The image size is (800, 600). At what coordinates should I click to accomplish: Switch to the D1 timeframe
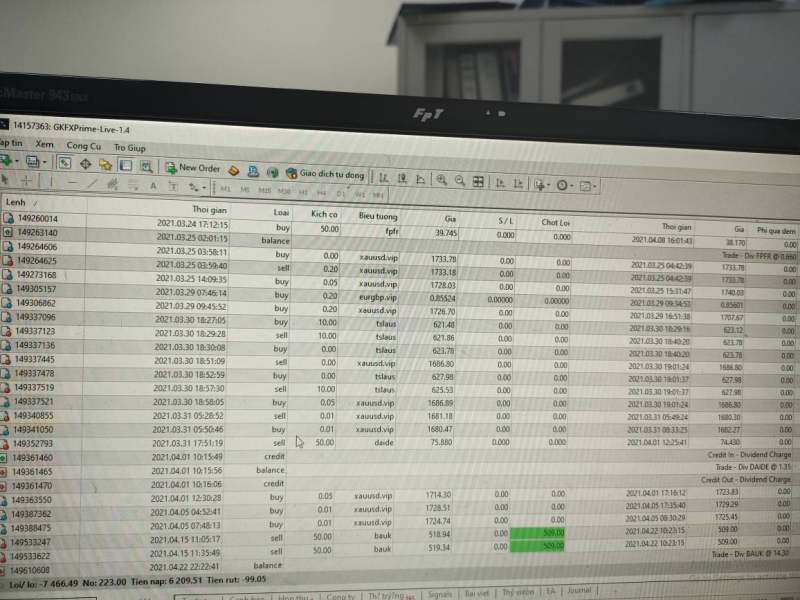click(340, 193)
